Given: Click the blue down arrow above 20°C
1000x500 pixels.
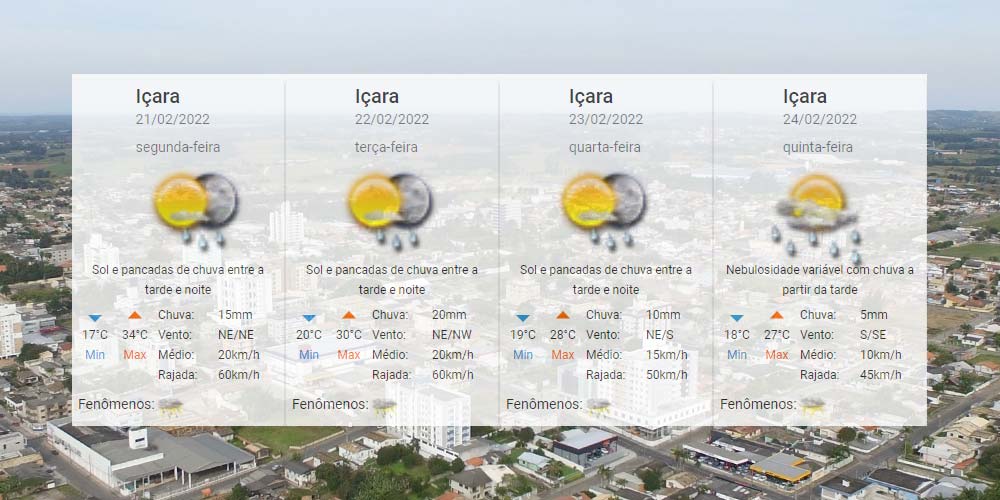Looking at the screenshot, I should pyautogui.click(x=309, y=317).
